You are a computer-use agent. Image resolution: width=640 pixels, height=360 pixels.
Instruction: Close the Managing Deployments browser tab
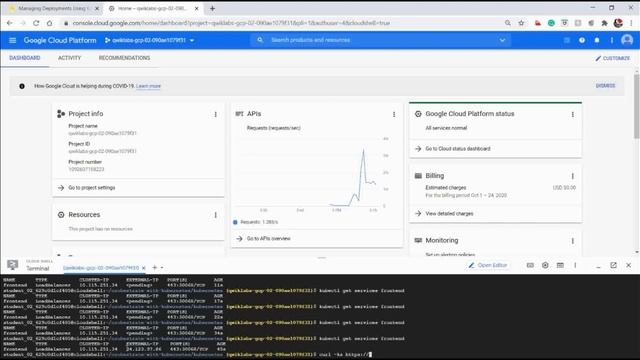97,9
